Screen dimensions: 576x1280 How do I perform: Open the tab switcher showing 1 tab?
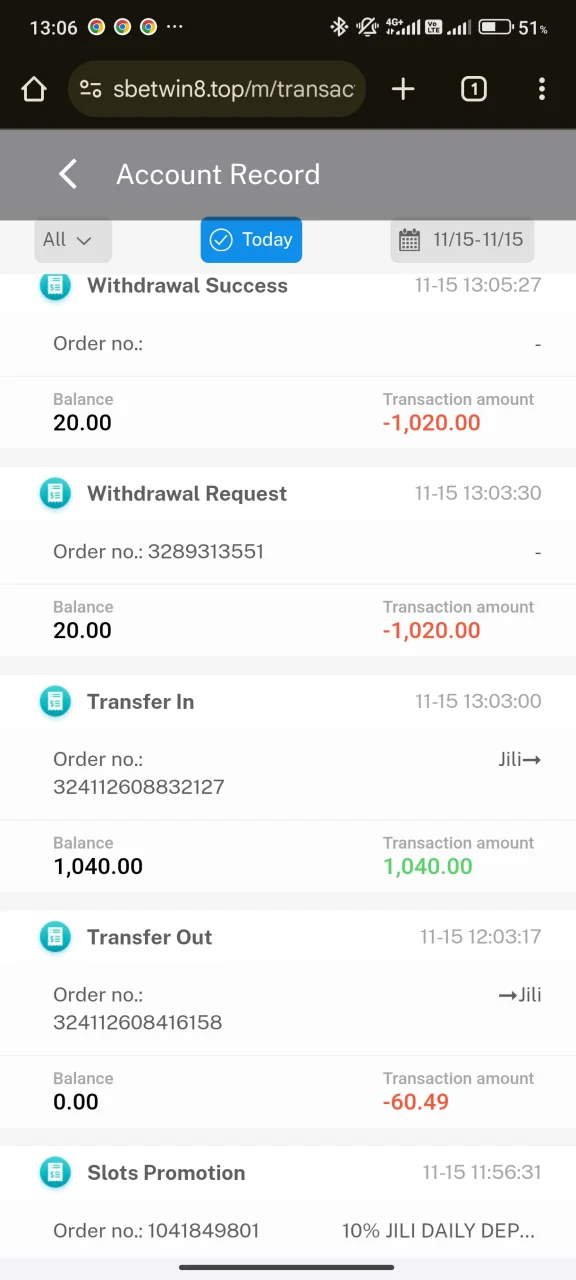point(474,89)
